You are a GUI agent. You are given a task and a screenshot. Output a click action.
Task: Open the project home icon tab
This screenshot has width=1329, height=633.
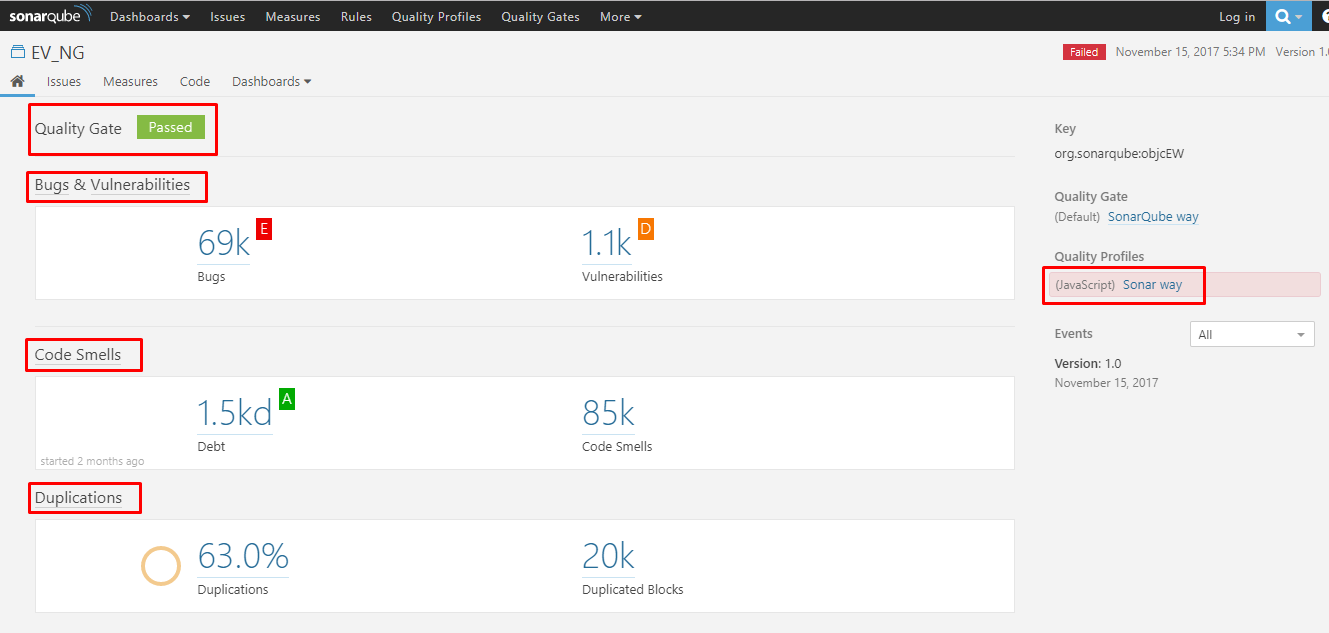[17, 81]
